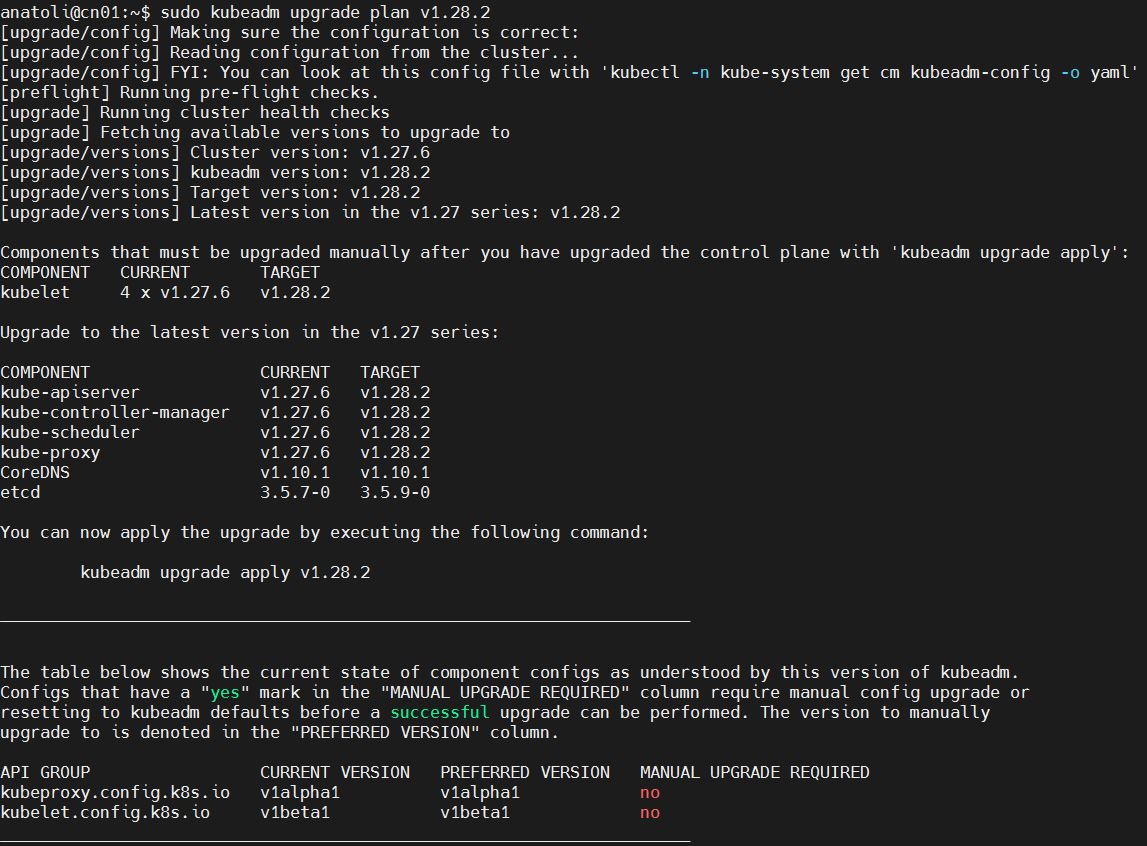The width and height of the screenshot is (1147, 846).
Task: Select the kube-controller-manager entry
Action: tap(114, 412)
